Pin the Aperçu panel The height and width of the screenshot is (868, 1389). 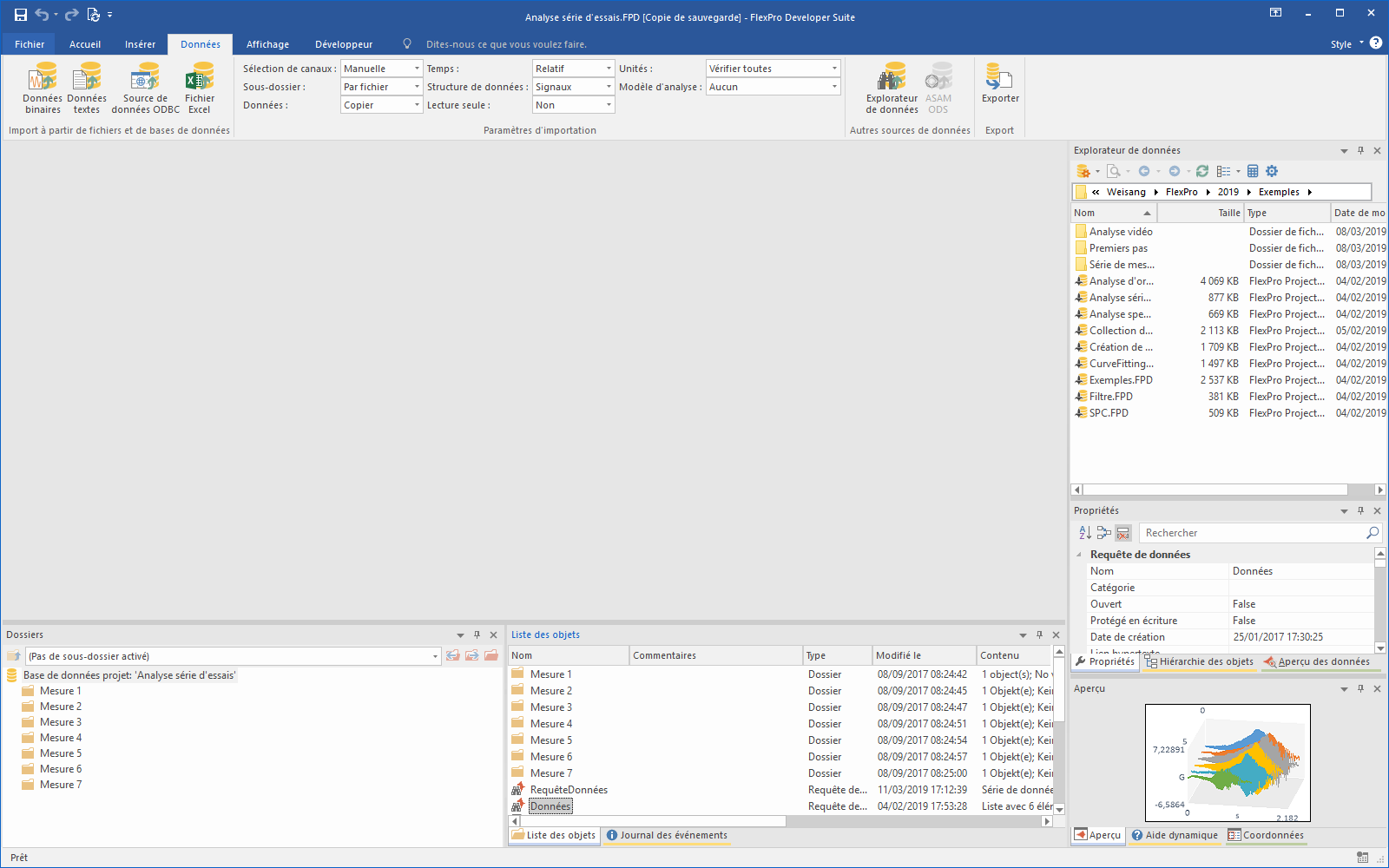(x=1360, y=688)
